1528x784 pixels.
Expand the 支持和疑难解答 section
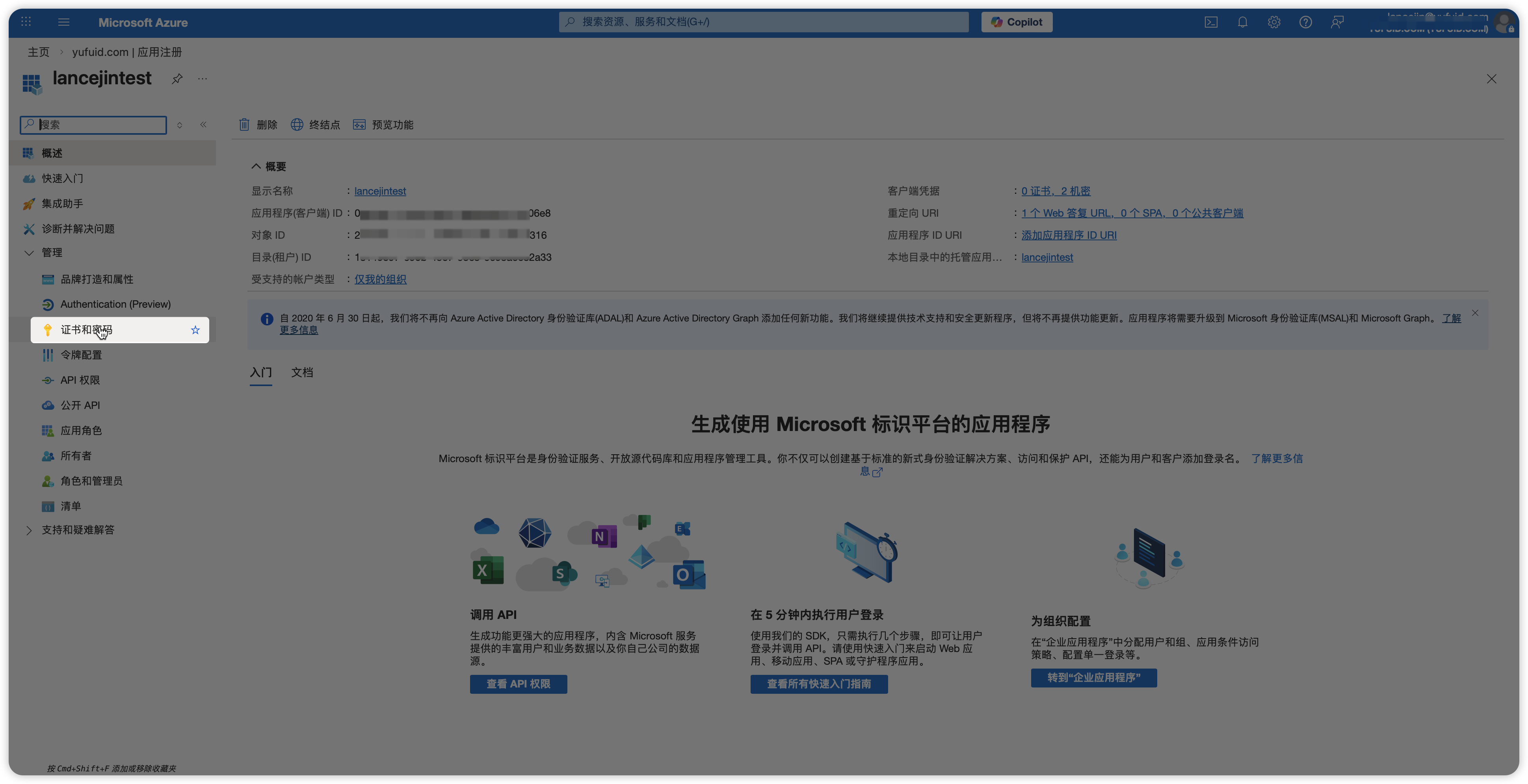point(29,530)
